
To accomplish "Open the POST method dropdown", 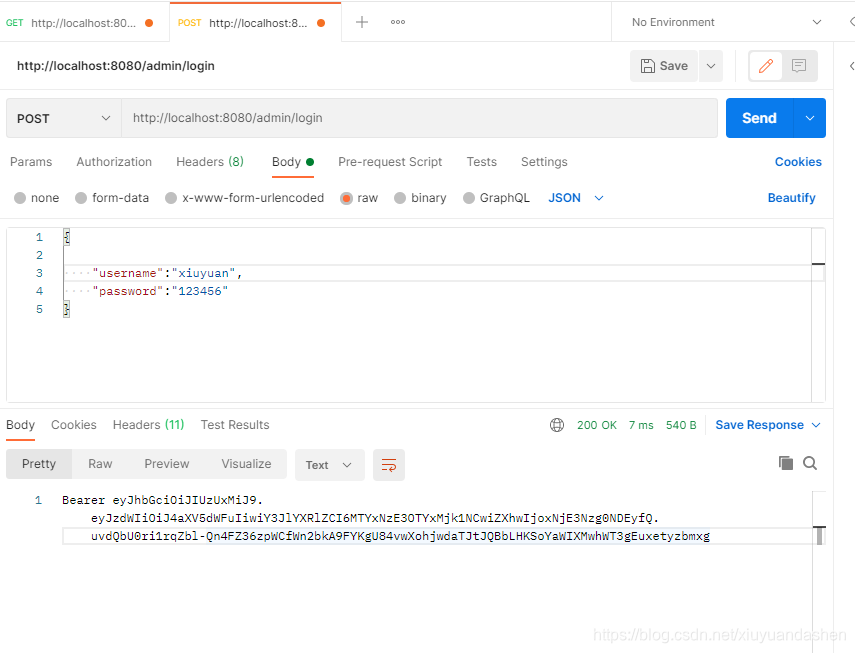I will (63, 118).
